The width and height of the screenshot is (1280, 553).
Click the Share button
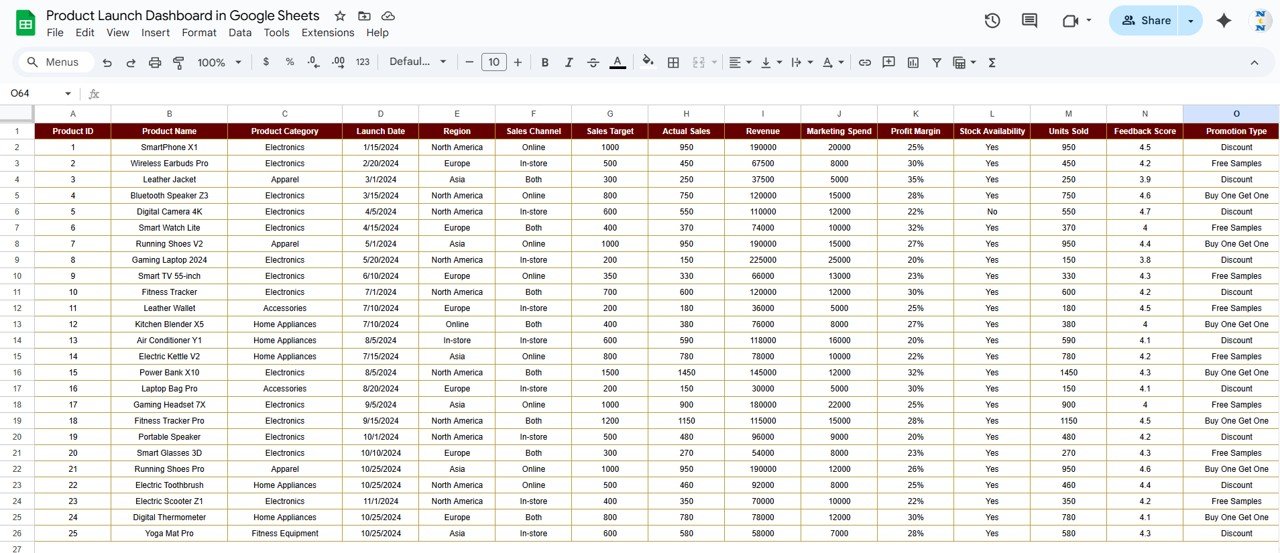[x=1145, y=20]
